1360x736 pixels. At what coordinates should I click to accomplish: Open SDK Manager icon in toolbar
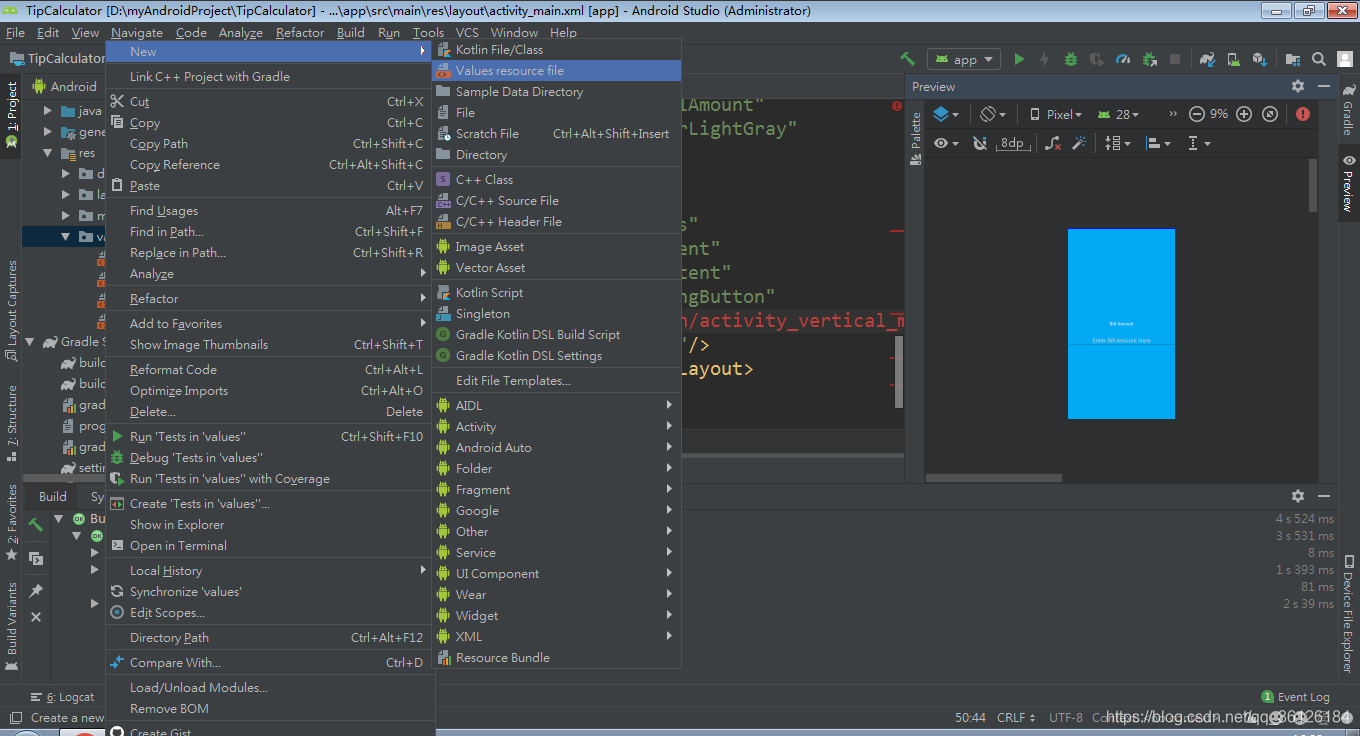(x=1260, y=59)
